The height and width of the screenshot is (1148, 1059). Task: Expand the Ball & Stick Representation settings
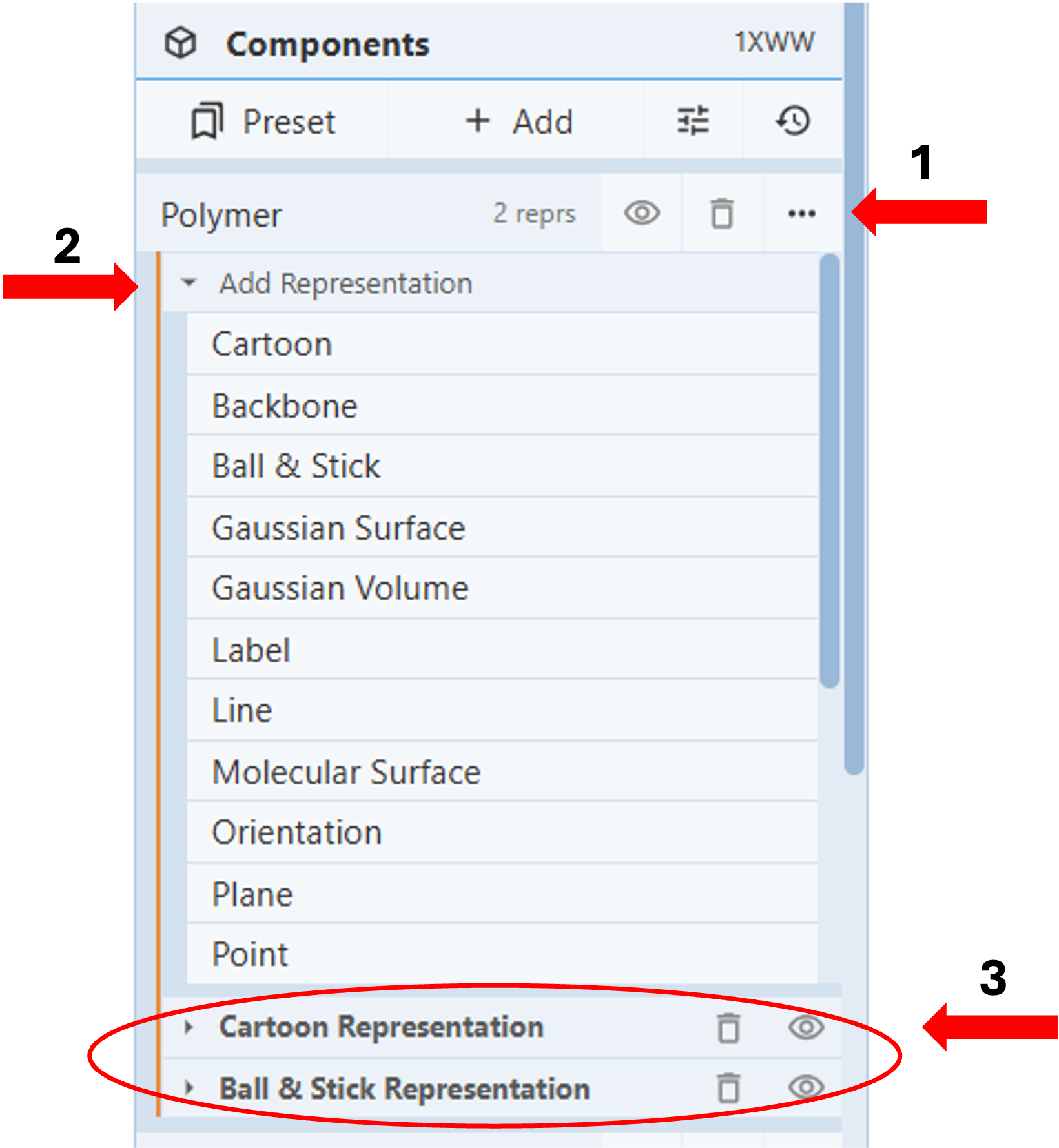[x=189, y=1089]
